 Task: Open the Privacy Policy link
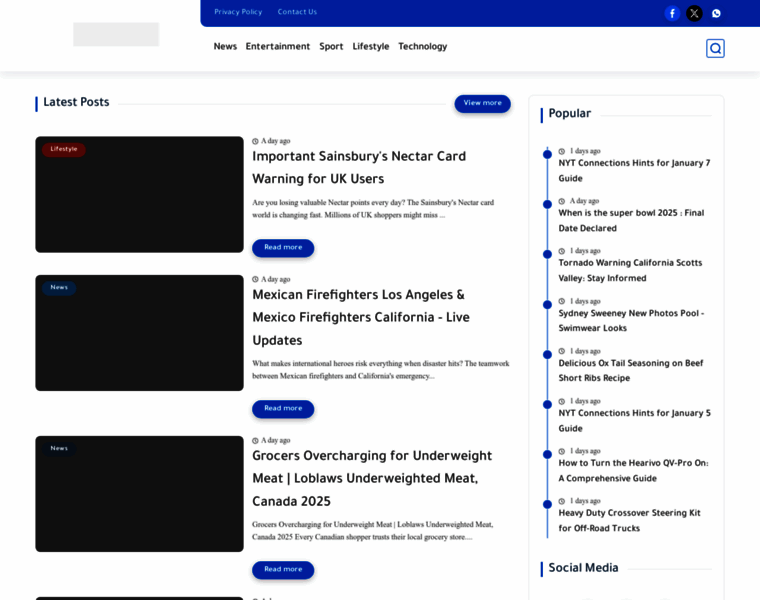pos(238,12)
